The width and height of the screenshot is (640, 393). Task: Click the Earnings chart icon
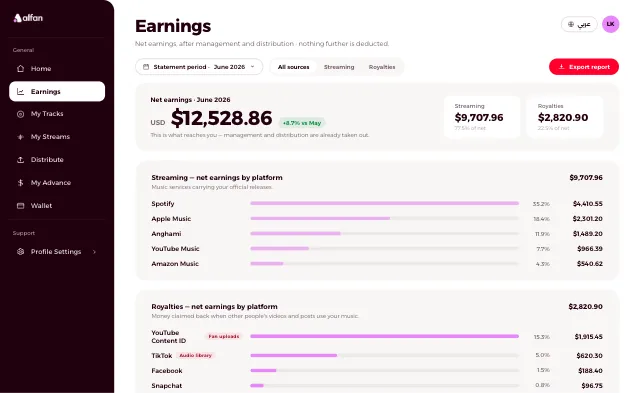(20, 91)
